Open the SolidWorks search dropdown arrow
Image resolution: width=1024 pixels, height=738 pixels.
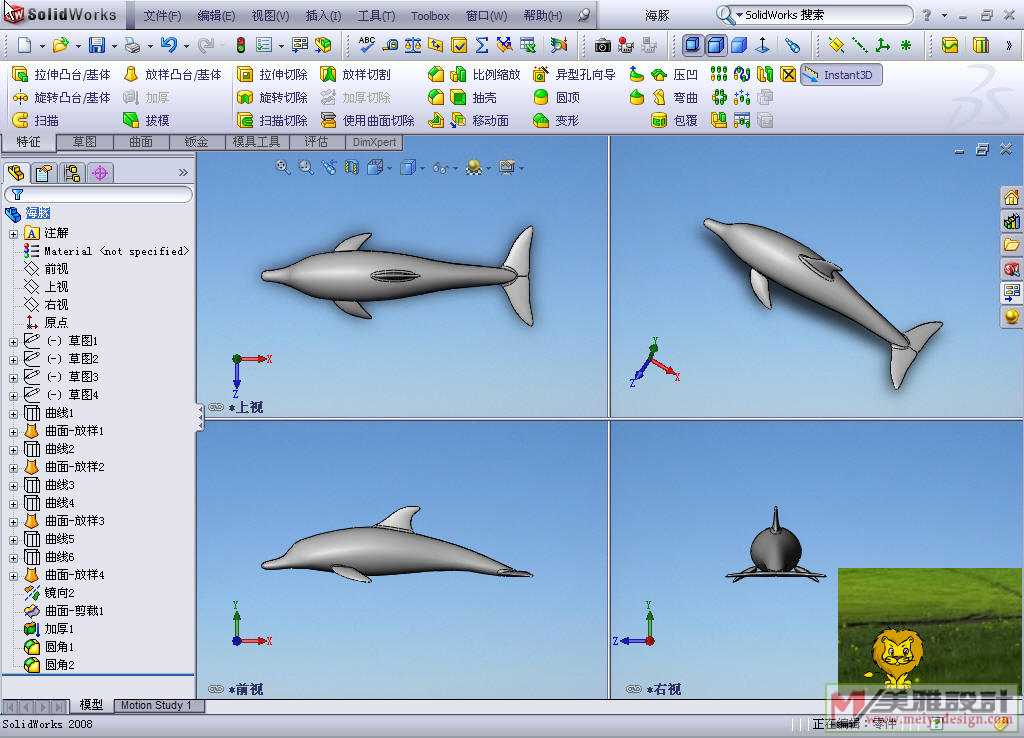click(x=739, y=14)
